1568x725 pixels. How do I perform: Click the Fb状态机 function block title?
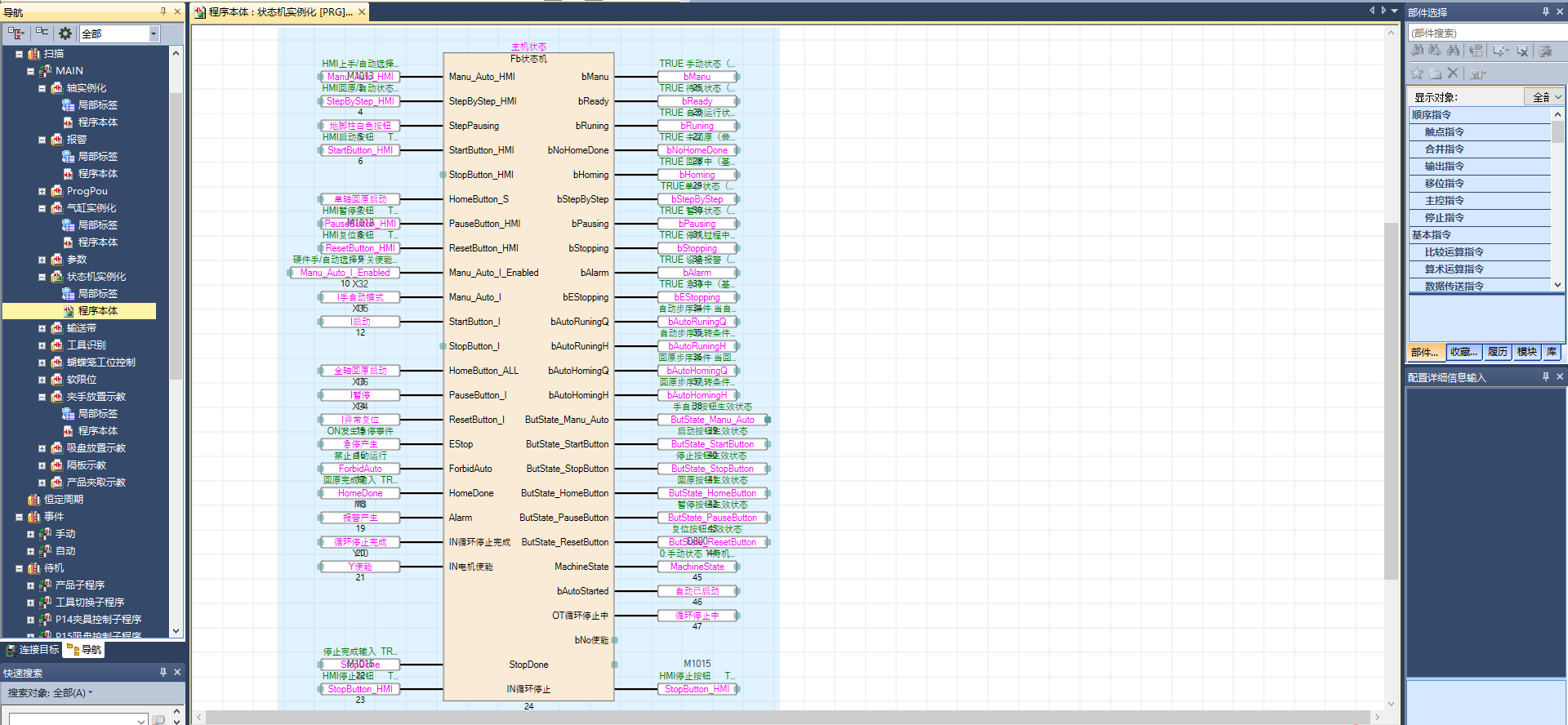click(528, 59)
